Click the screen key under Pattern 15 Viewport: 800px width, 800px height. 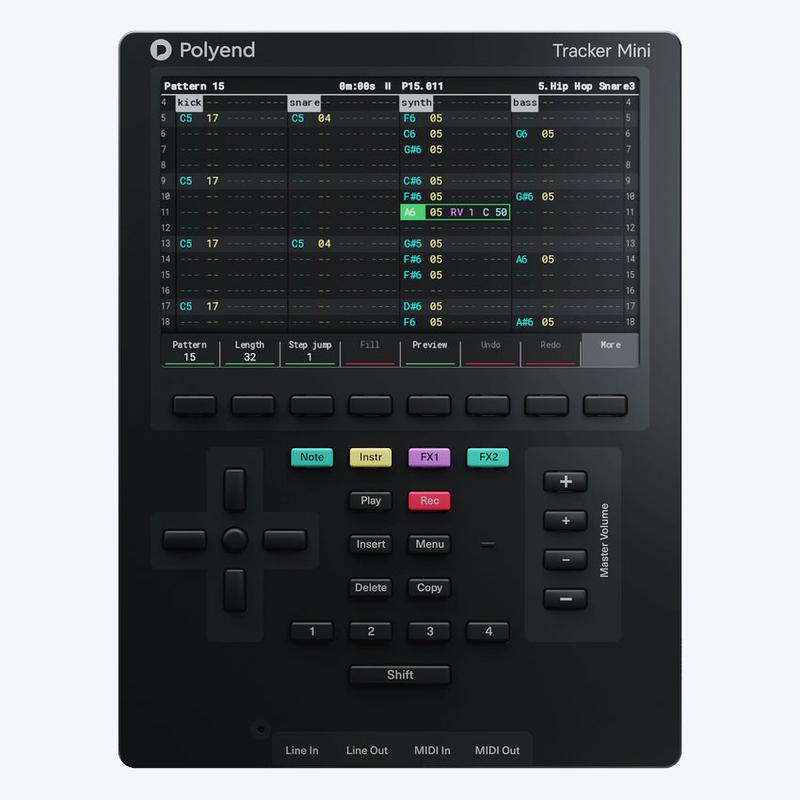[x=194, y=406]
